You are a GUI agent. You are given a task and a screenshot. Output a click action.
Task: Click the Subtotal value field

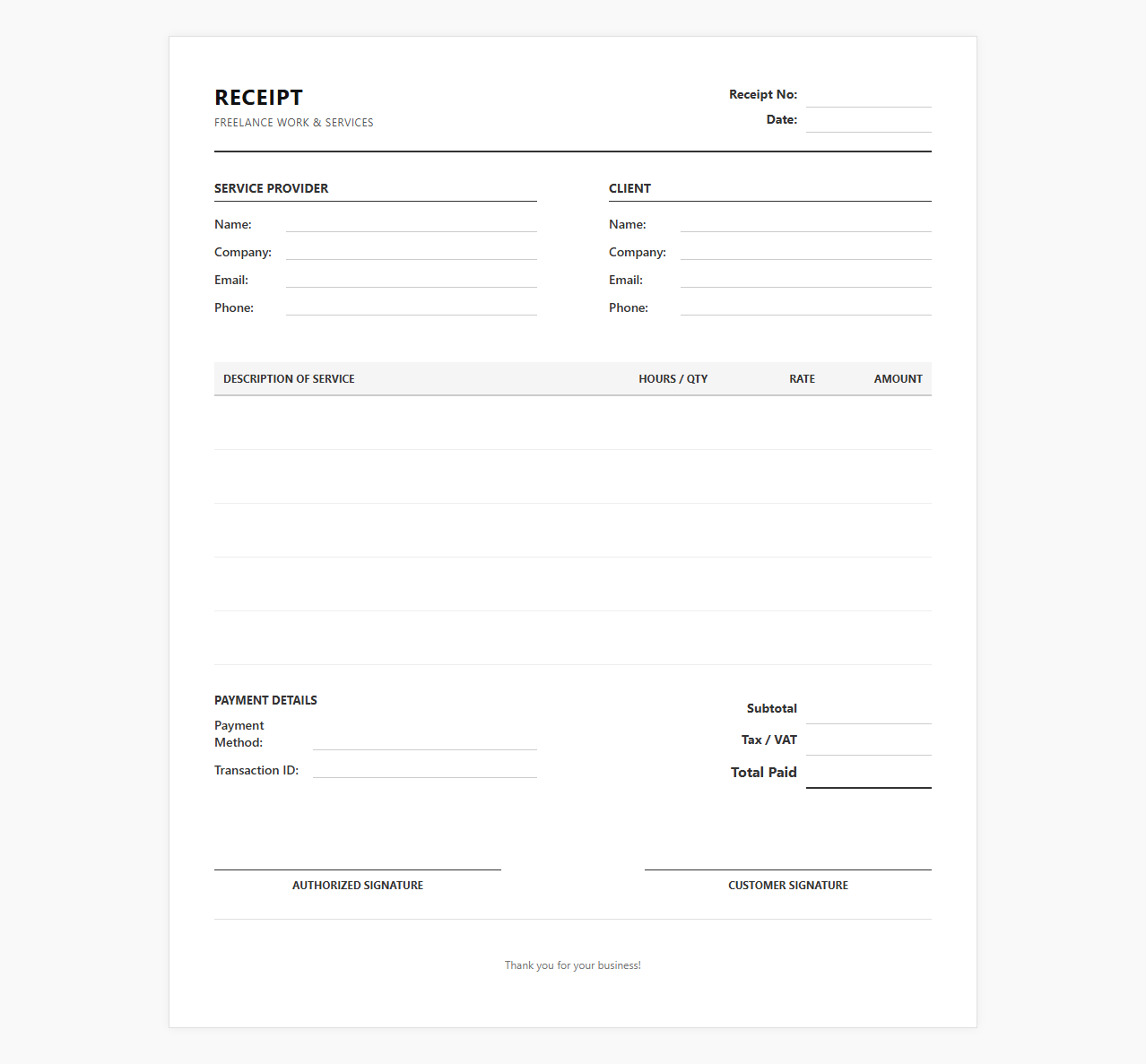[868, 711]
